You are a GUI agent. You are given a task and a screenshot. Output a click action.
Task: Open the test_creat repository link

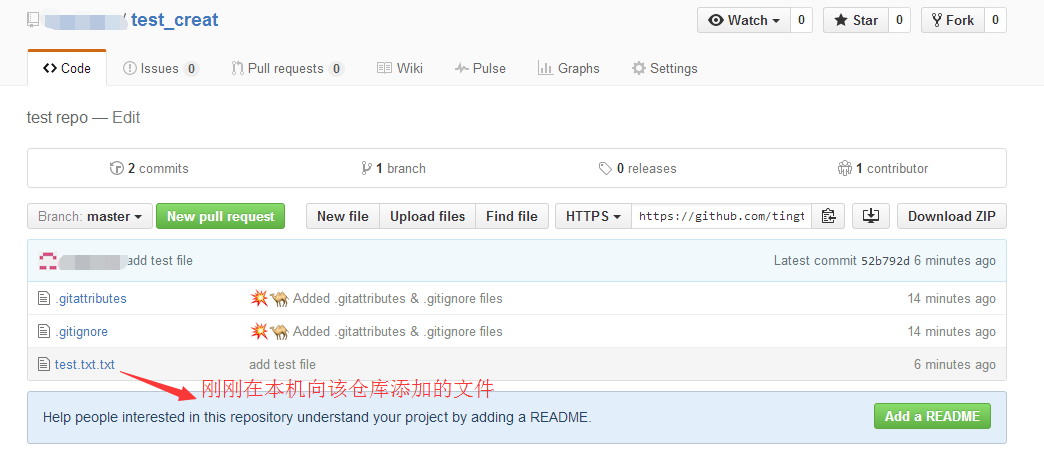pos(174,20)
